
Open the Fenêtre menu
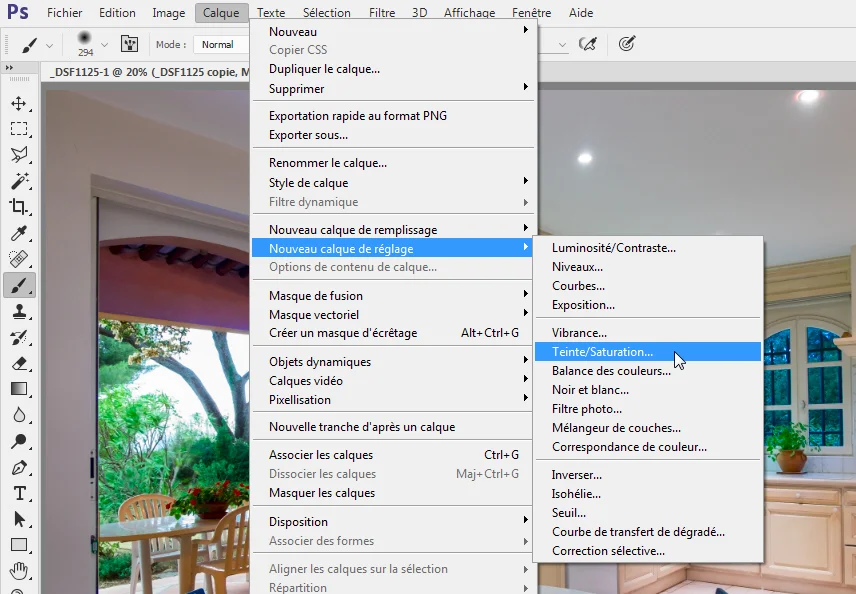[x=531, y=13]
